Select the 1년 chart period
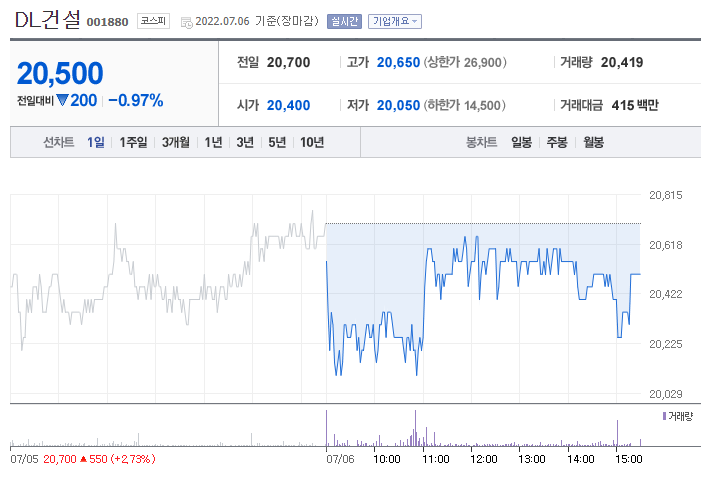 point(213,142)
